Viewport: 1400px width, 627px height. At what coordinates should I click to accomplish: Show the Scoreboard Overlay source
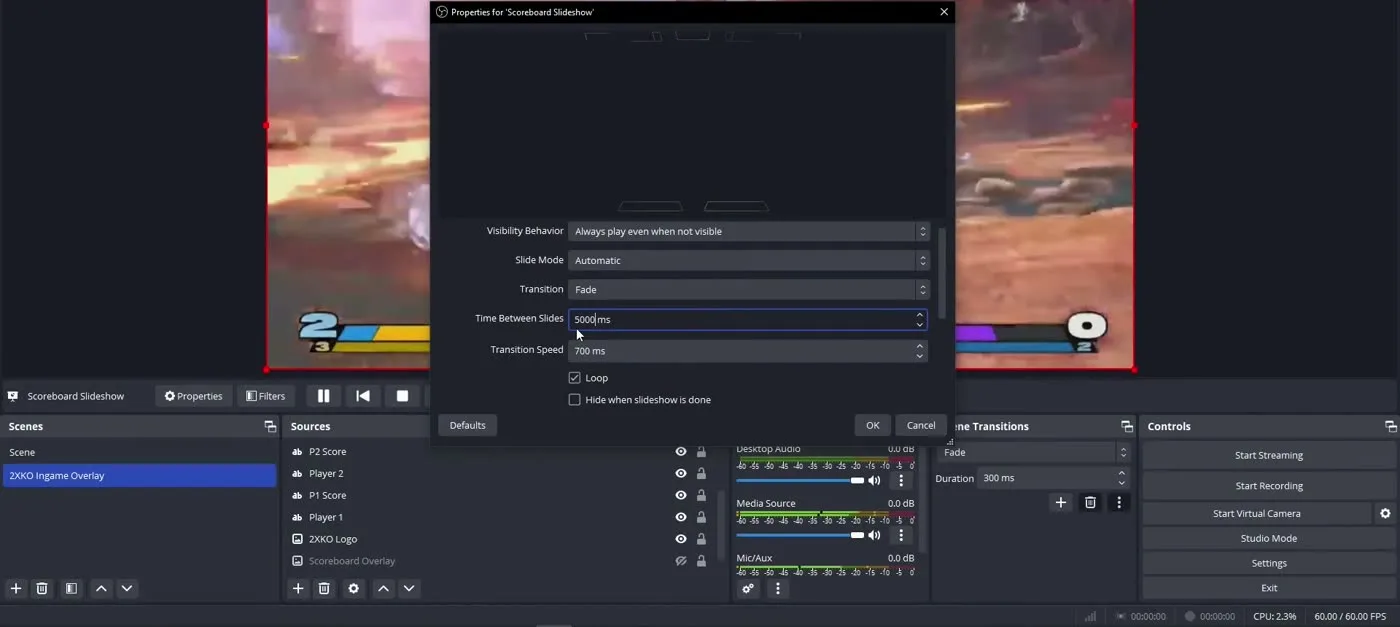coord(681,561)
